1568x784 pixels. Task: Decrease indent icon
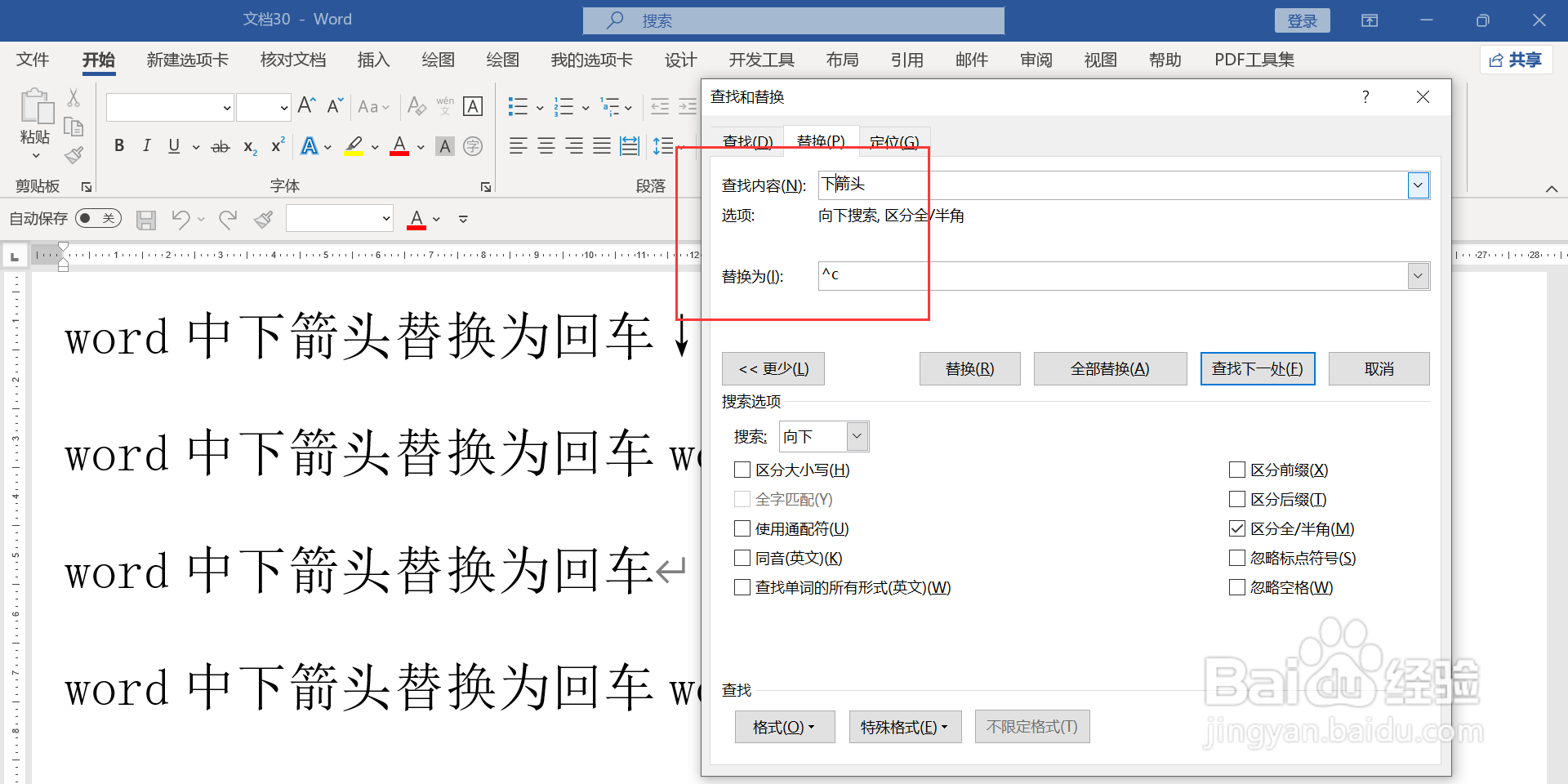click(660, 106)
